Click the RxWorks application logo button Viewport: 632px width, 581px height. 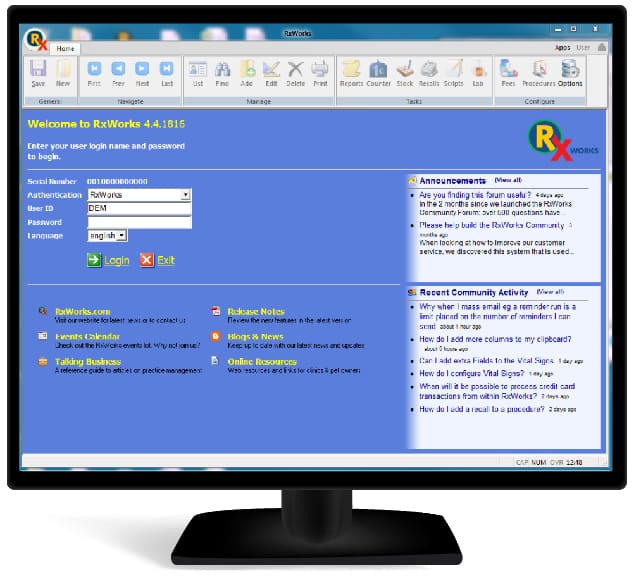36,40
